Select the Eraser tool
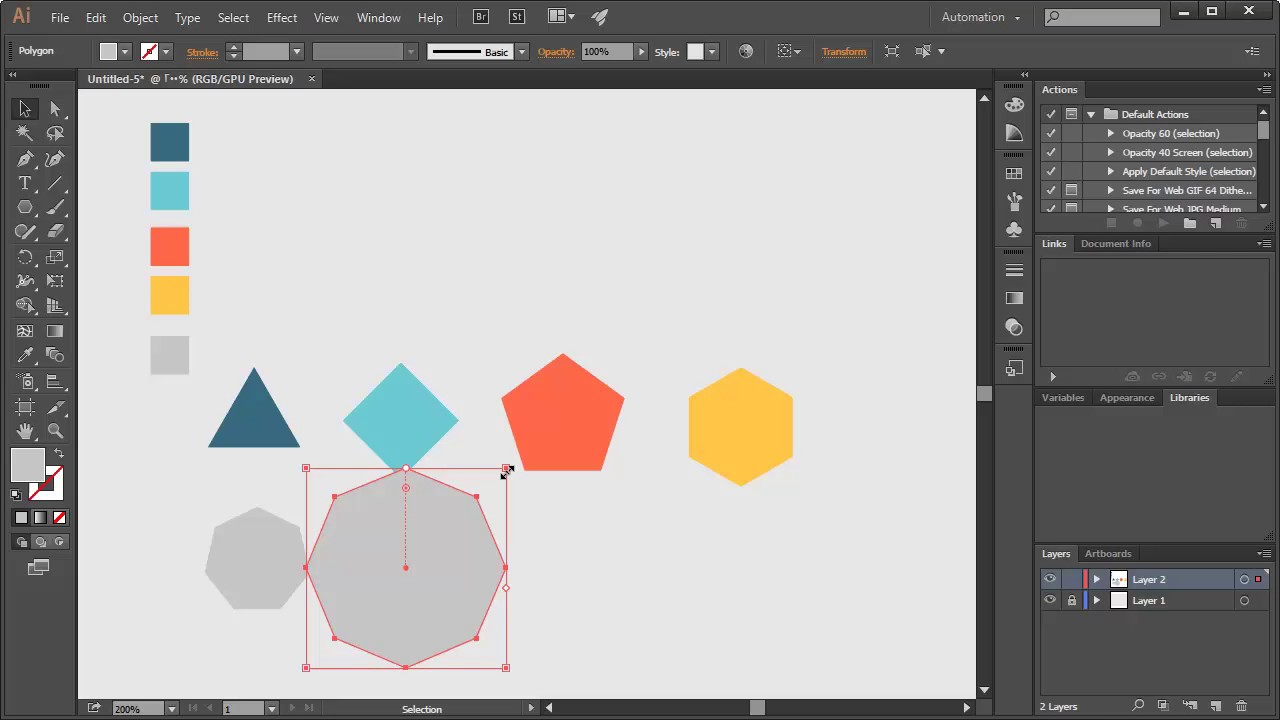This screenshot has height=720, width=1280. pos(55,232)
